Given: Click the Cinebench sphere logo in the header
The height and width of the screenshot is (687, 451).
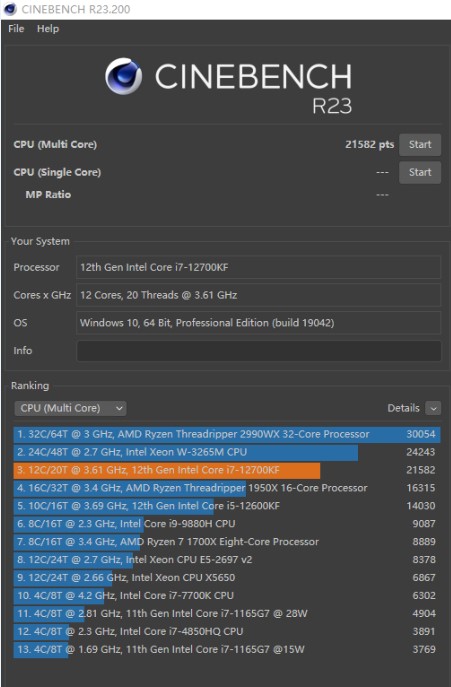Looking at the screenshot, I should (x=124, y=76).
